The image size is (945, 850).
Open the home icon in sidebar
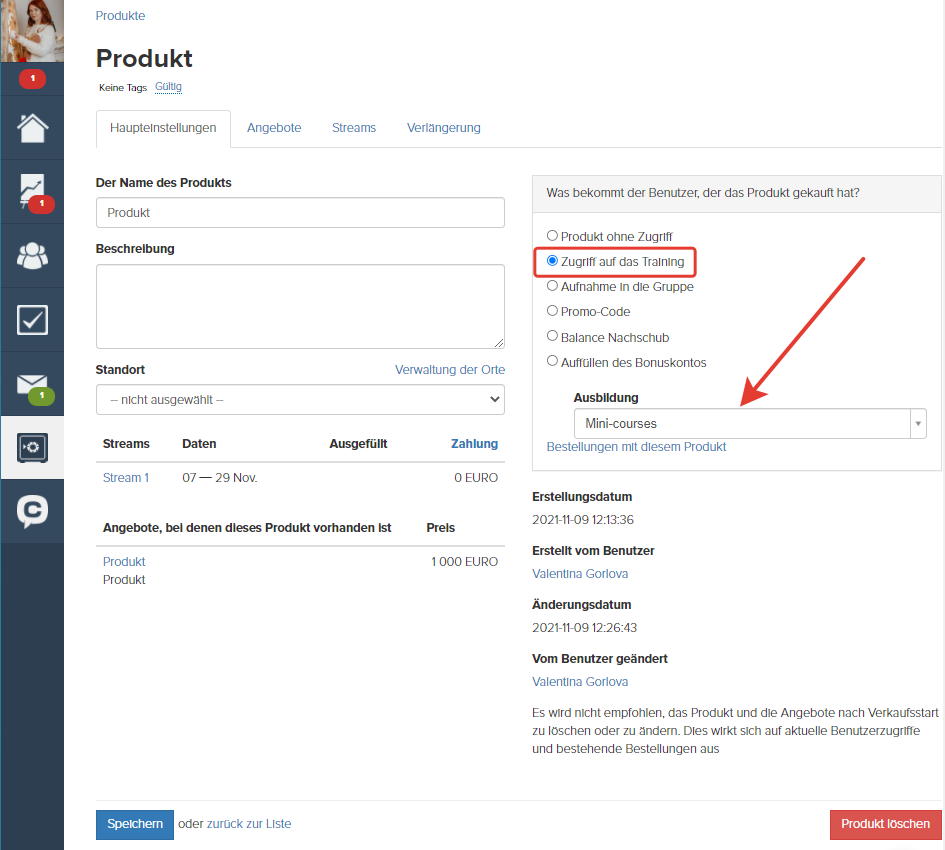pyautogui.click(x=32, y=128)
